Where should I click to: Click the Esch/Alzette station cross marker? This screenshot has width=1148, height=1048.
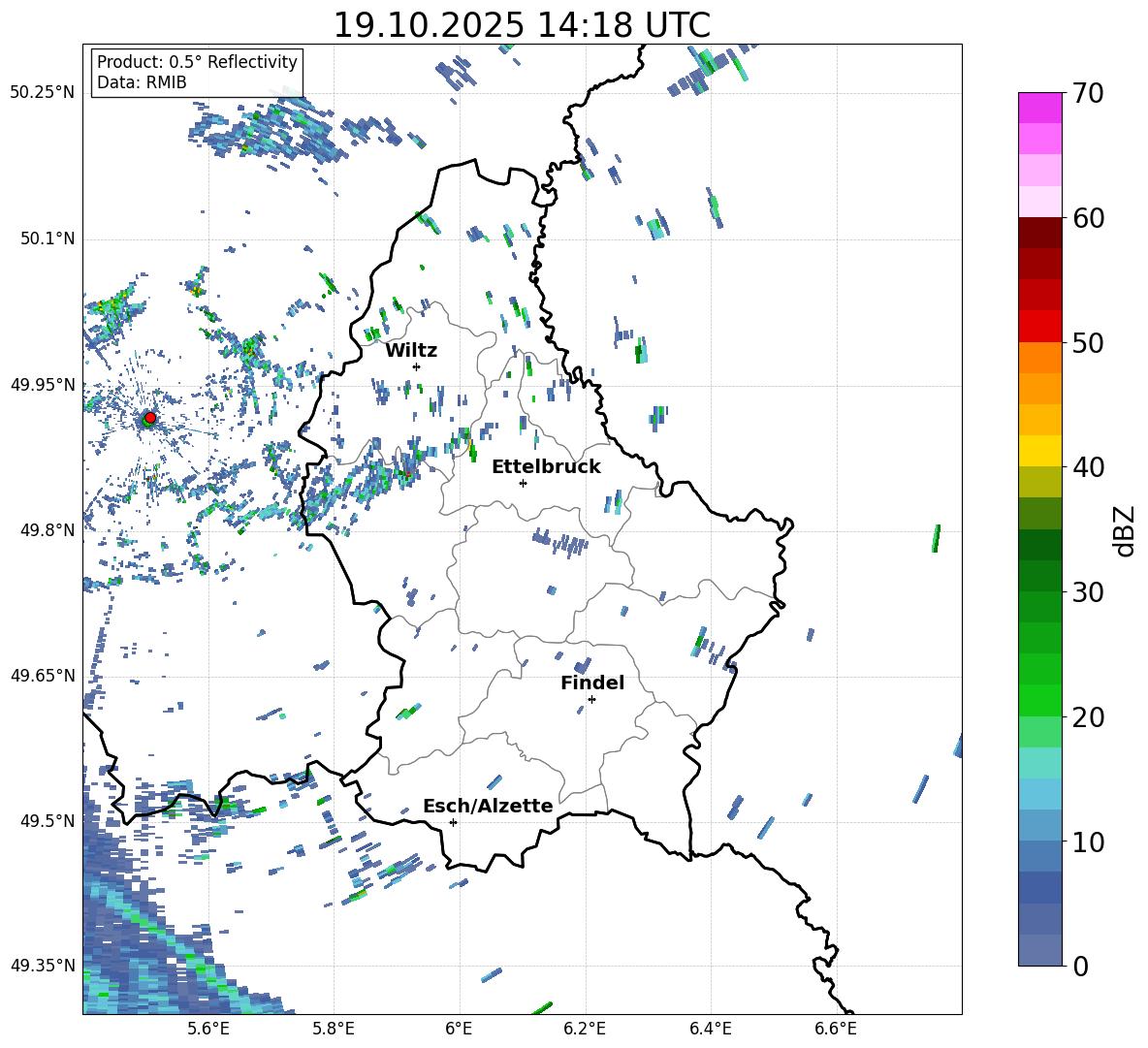453,822
